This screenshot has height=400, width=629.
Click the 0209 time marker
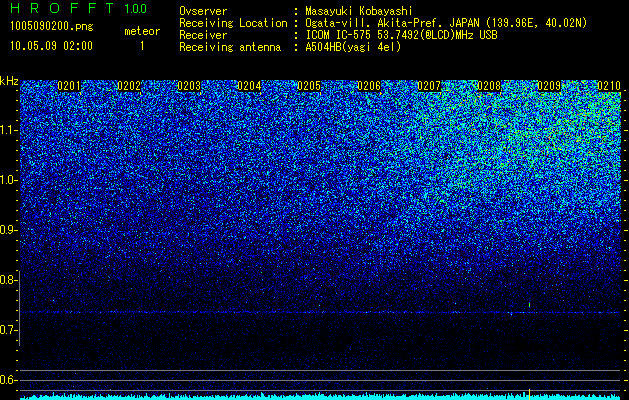pos(549,86)
